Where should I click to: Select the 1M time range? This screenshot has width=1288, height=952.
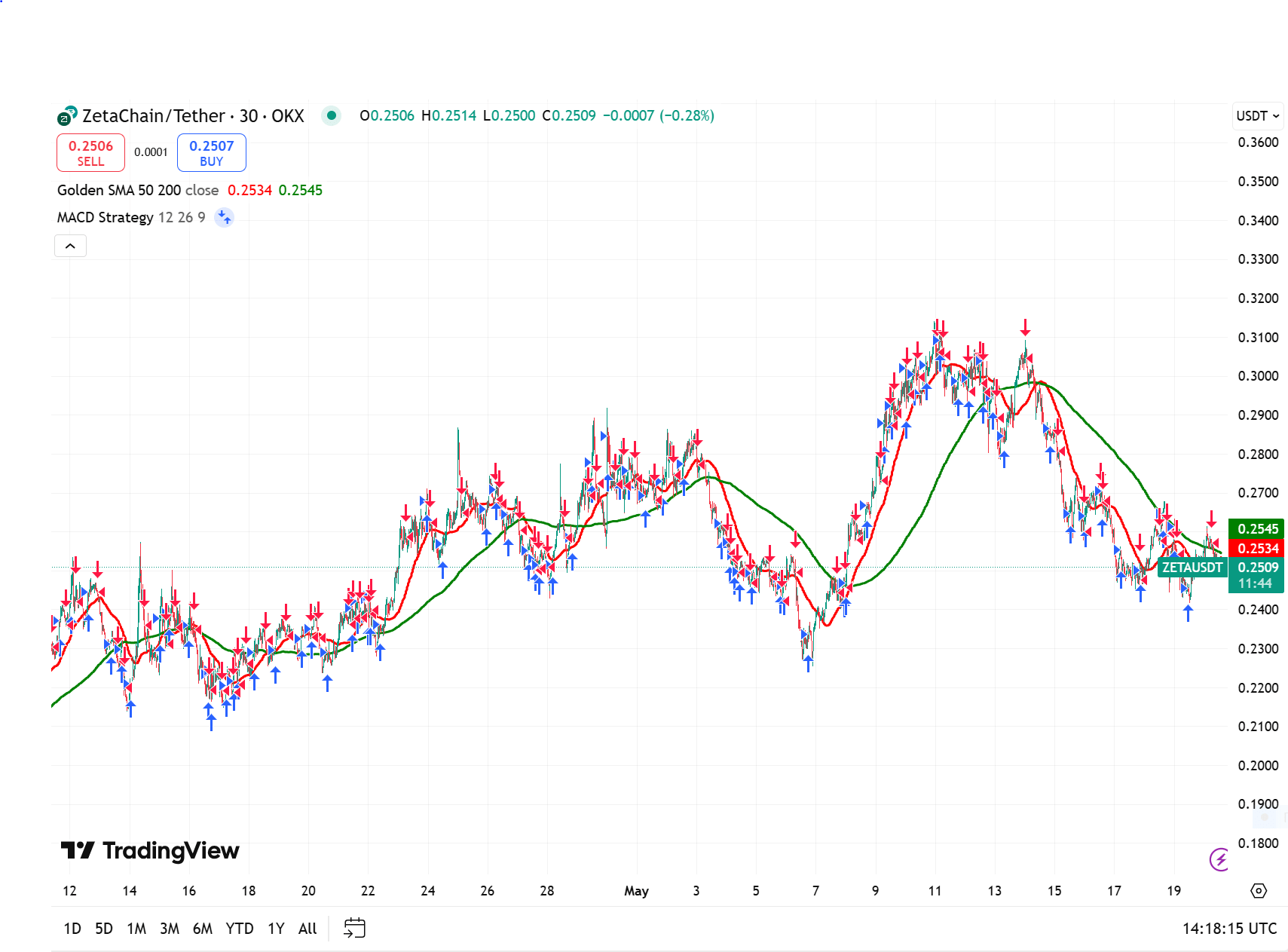136,929
